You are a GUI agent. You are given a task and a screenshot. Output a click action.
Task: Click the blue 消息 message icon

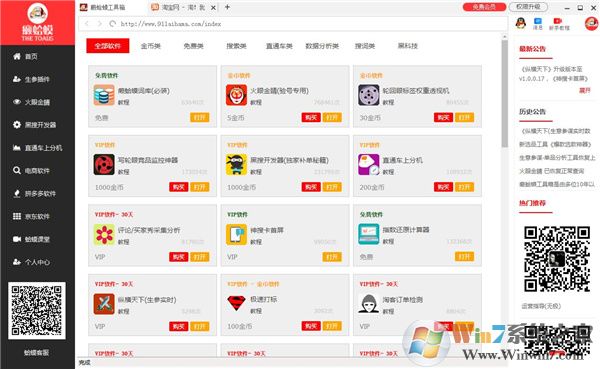point(538,24)
